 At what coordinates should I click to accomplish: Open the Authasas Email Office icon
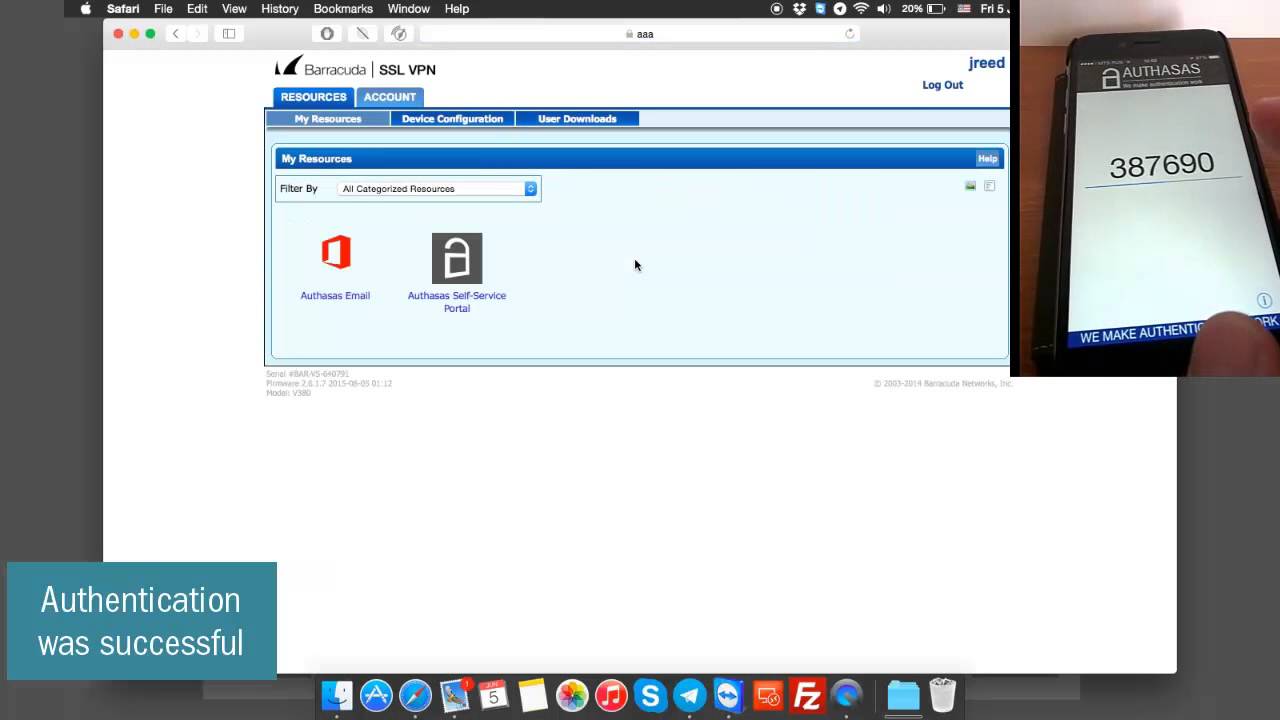336,252
